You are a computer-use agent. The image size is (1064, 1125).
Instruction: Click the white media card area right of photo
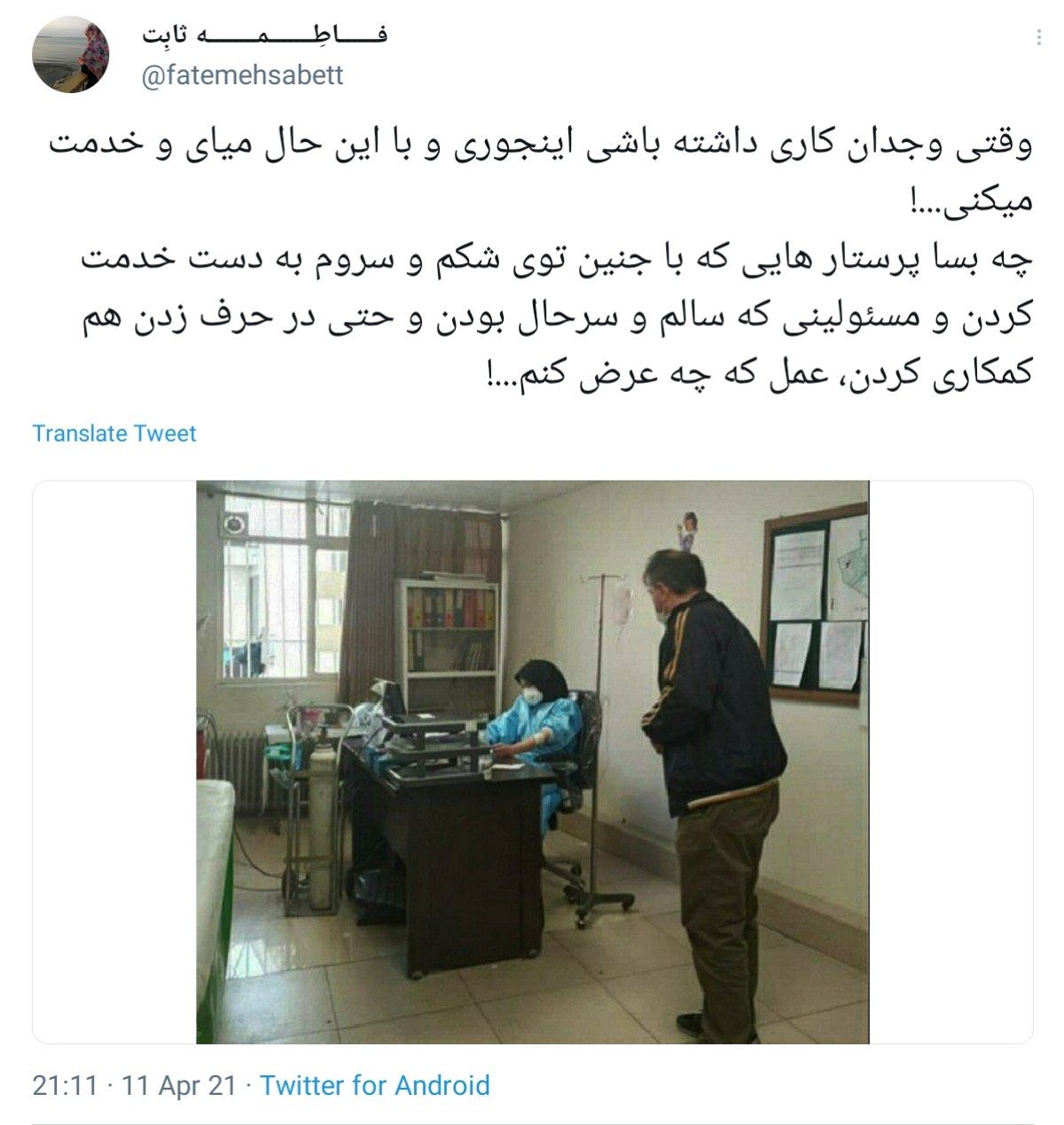point(951,762)
